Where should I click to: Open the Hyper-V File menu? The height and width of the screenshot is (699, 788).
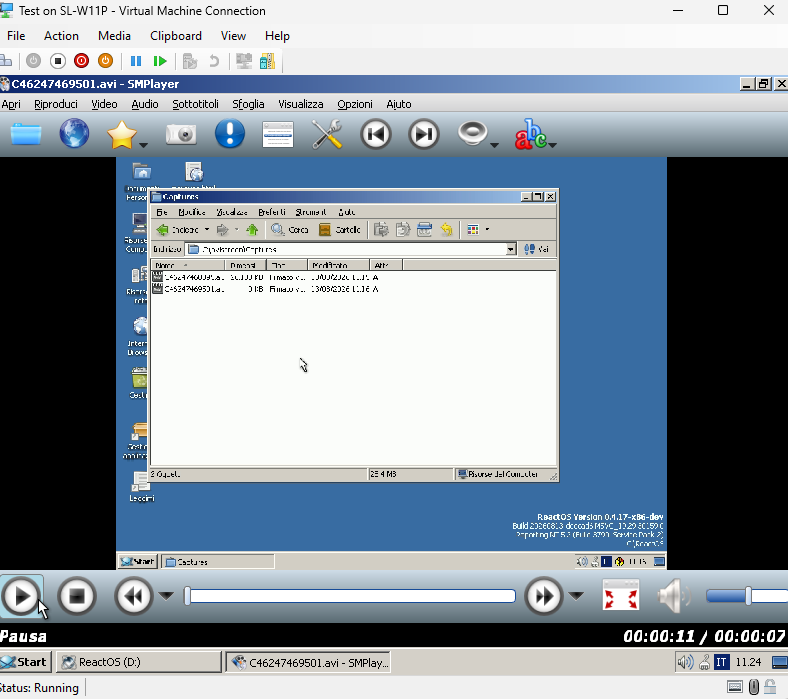16,36
